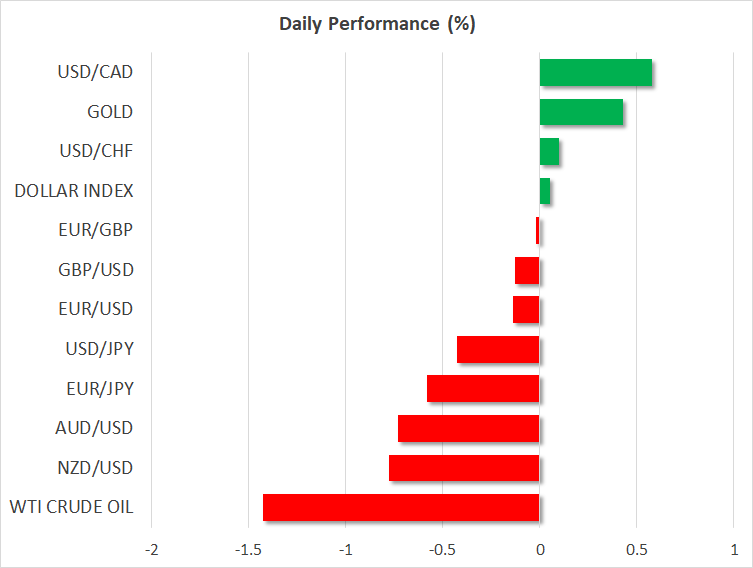This screenshot has height=568, width=753.
Task: Select the USD/CHF green bar
Action: pos(549,152)
